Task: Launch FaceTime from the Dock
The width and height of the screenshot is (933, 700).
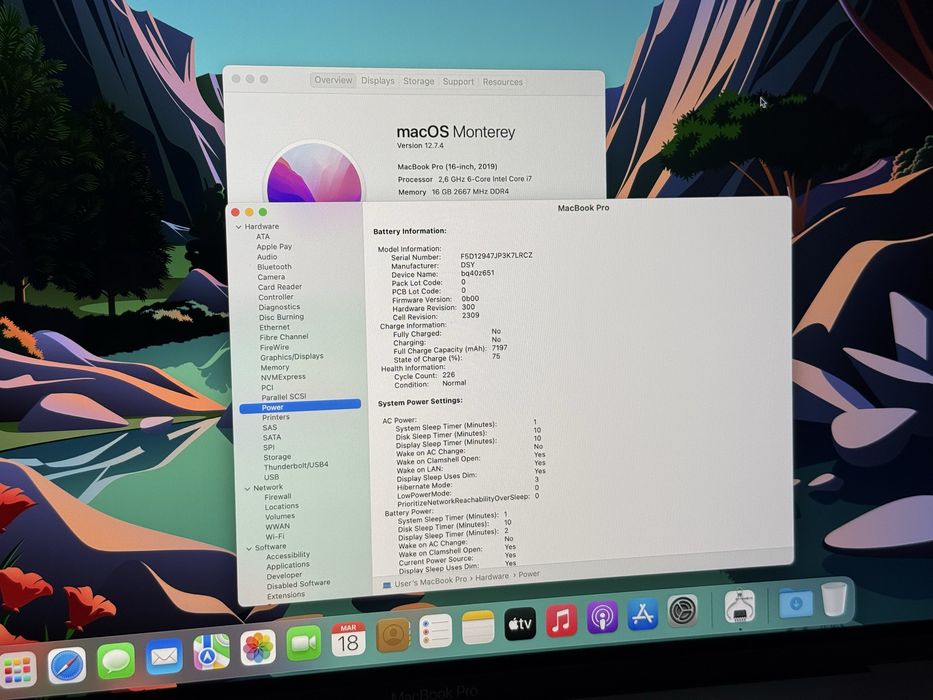Action: 303,643
